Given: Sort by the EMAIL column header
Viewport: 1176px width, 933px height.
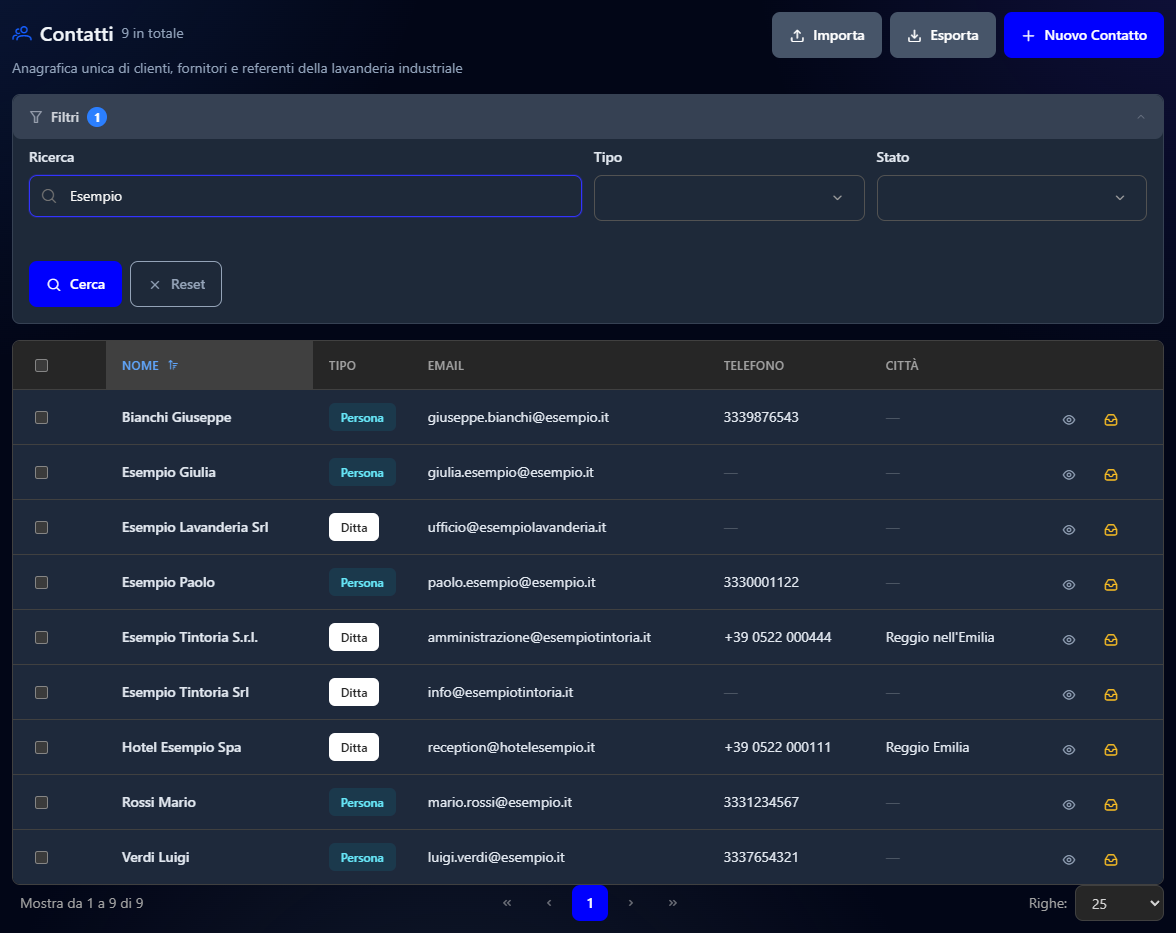Looking at the screenshot, I should 446,365.
